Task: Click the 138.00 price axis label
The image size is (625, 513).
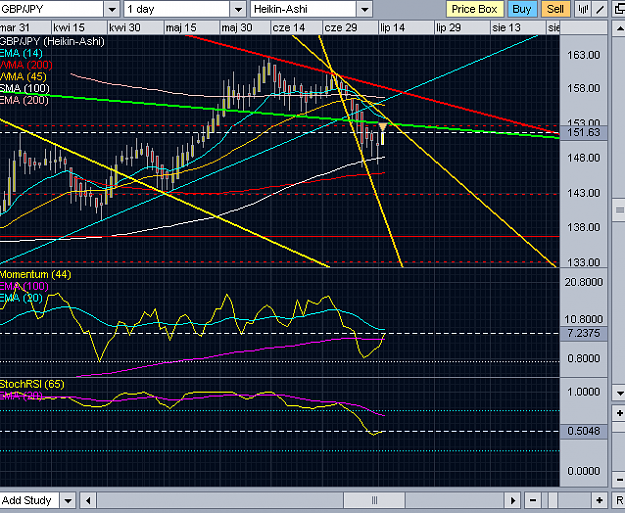Action: [584, 228]
